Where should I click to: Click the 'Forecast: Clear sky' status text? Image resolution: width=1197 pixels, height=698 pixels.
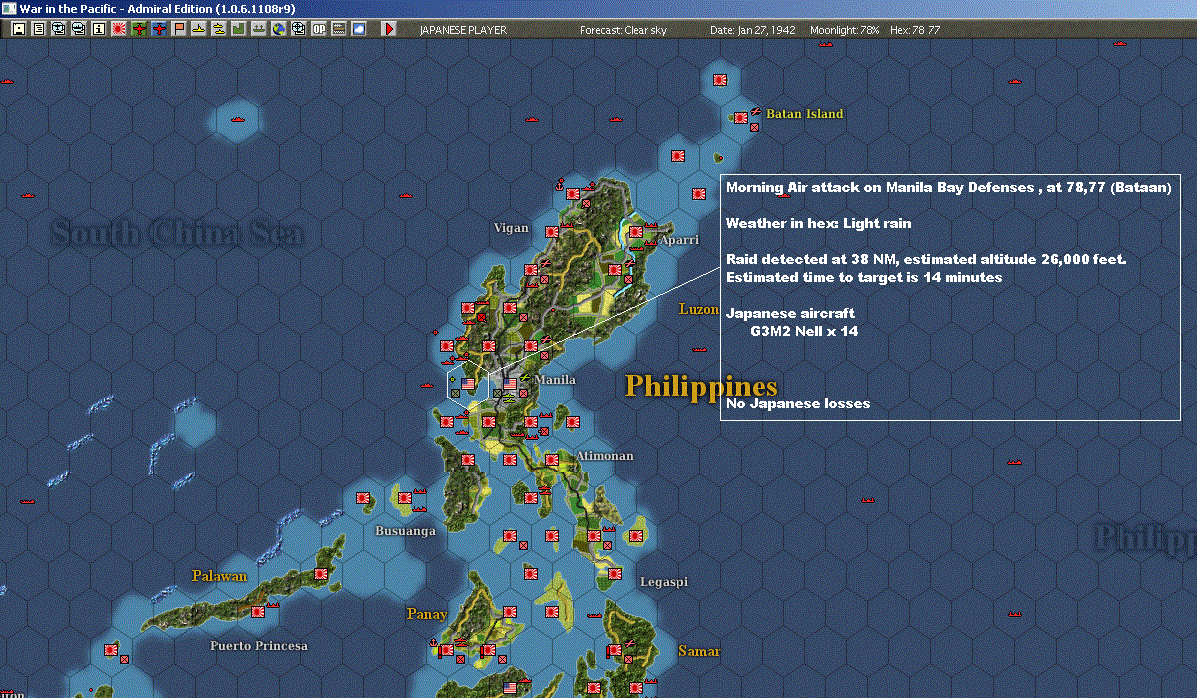[x=623, y=30]
